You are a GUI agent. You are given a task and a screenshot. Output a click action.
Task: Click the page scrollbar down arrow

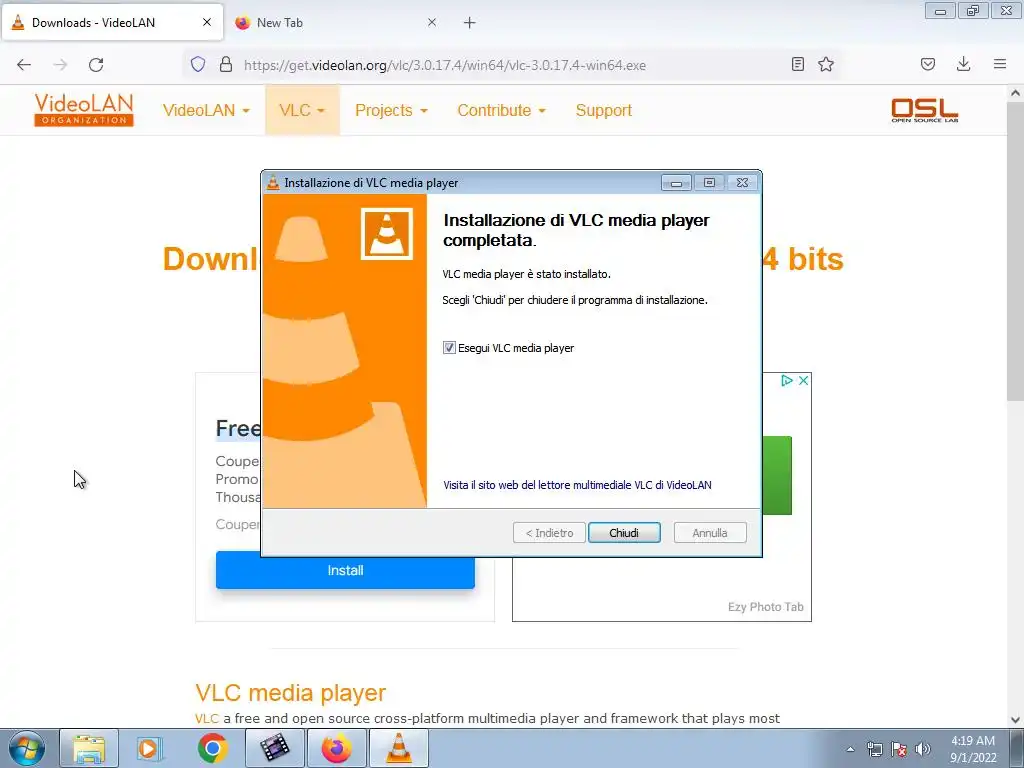(x=1015, y=720)
